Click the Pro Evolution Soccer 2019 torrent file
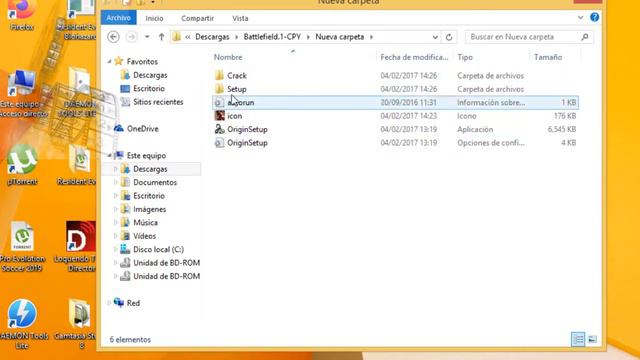640x360 pixels. pyautogui.click(x=22, y=247)
